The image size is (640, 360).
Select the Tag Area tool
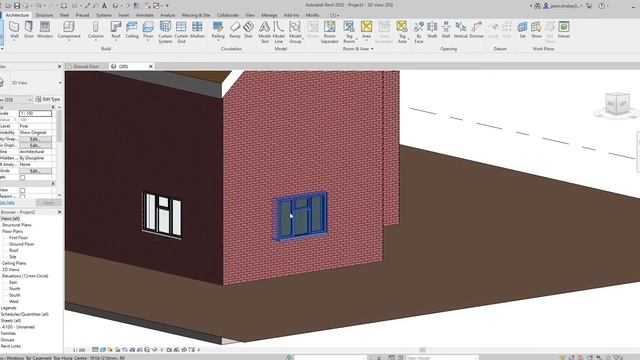pos(402,32)
